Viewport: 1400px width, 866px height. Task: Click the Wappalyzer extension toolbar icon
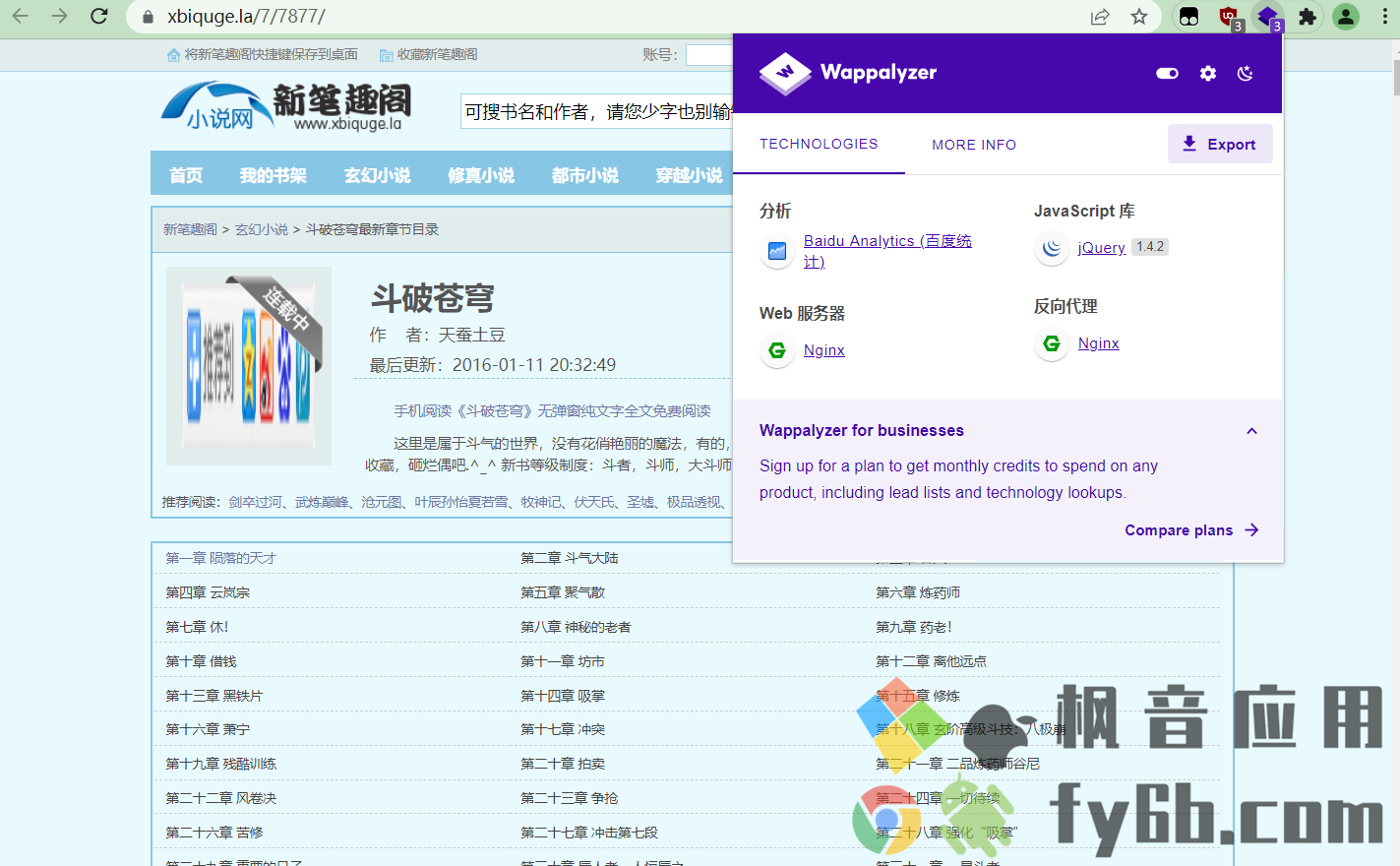click(x=1268, y=17)
